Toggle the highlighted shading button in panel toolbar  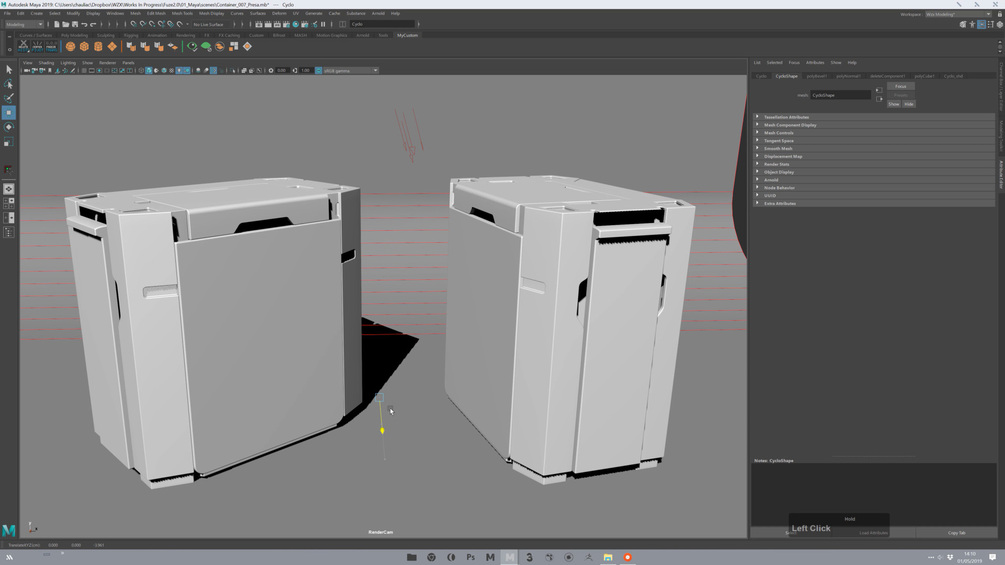pyautogui.click(x=149, y=71)
